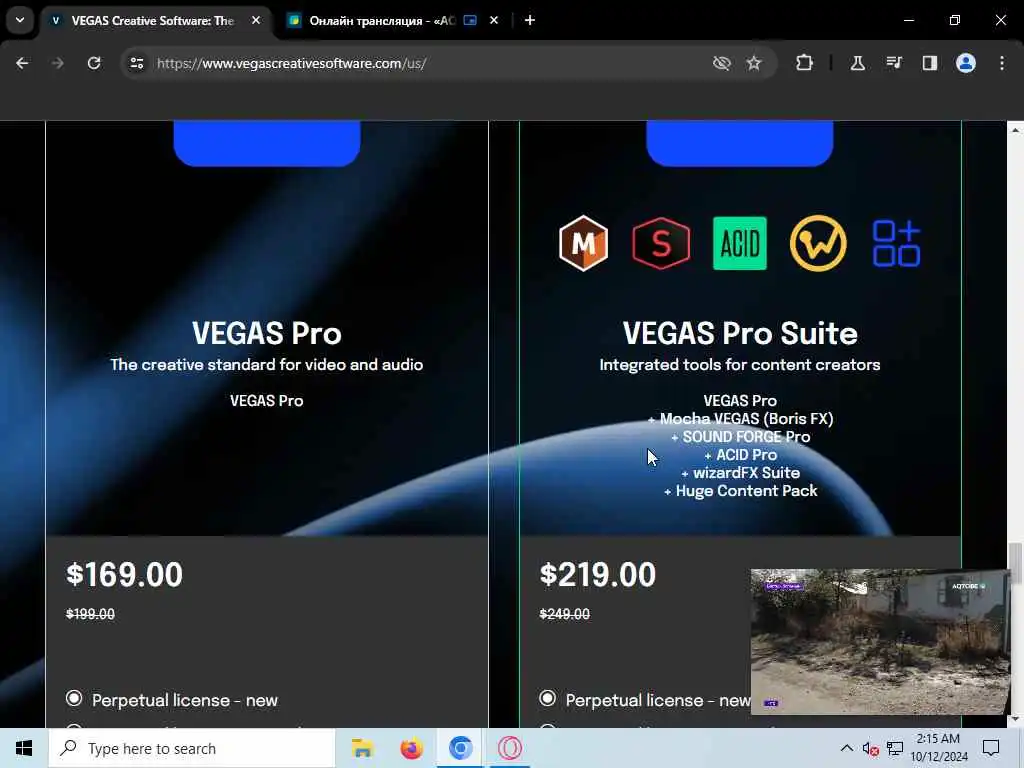The width and height of the screenshot is (1024, 768).
Task: Click the scrollbar up arrow
Action: (x=1015, y=130)
